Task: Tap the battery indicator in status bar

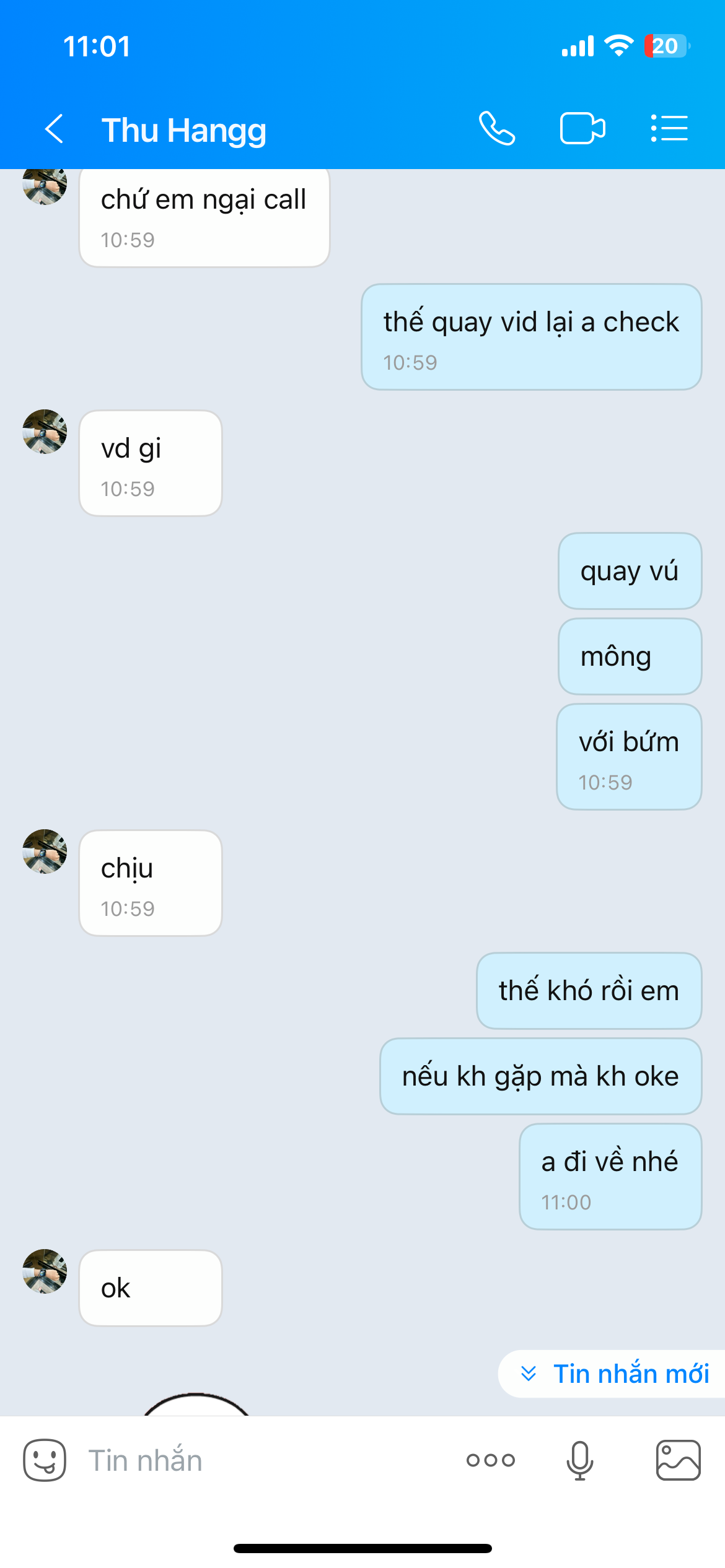Action: 667,46
